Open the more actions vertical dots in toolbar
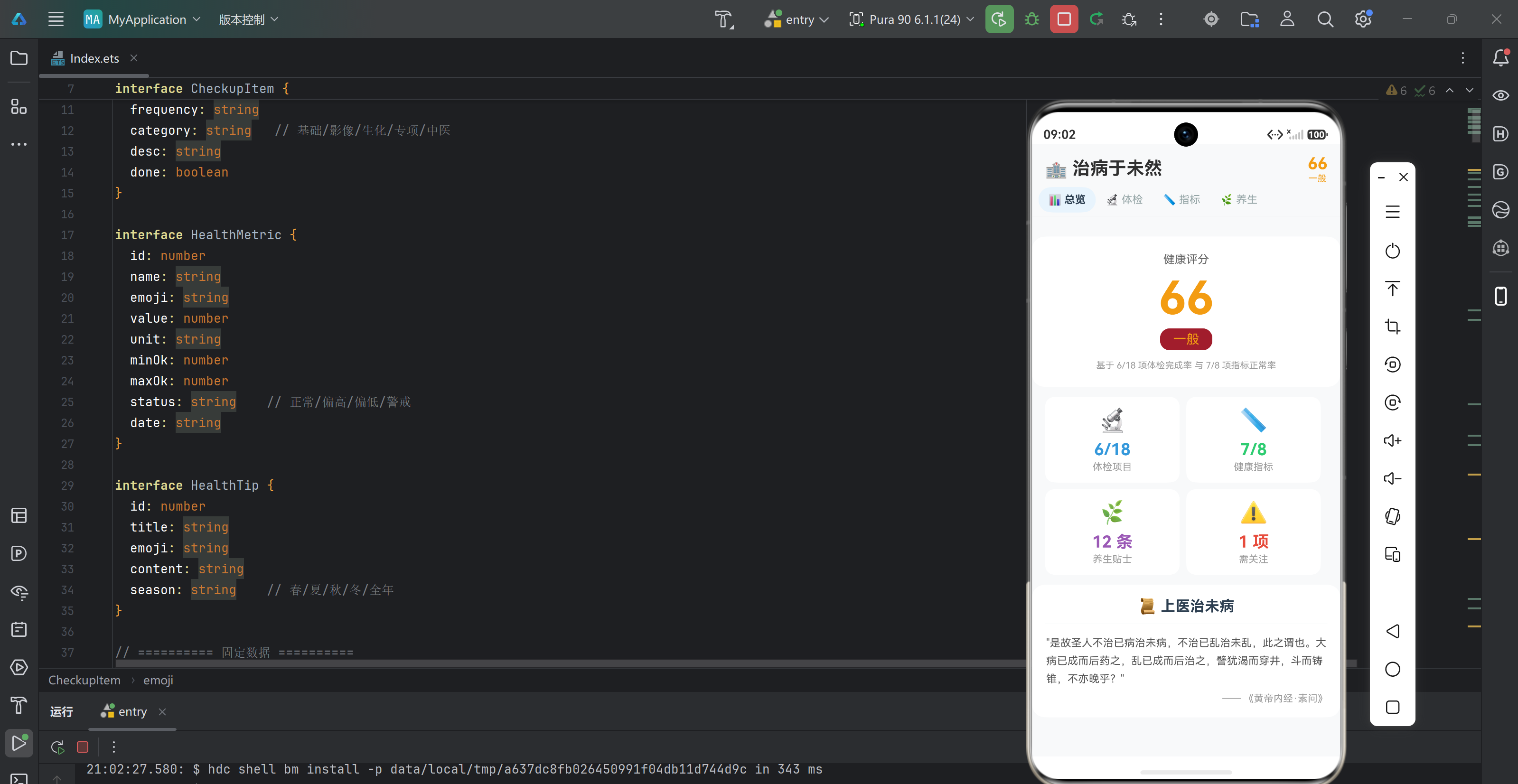The image size is (1518, 784). point(1161,19)
